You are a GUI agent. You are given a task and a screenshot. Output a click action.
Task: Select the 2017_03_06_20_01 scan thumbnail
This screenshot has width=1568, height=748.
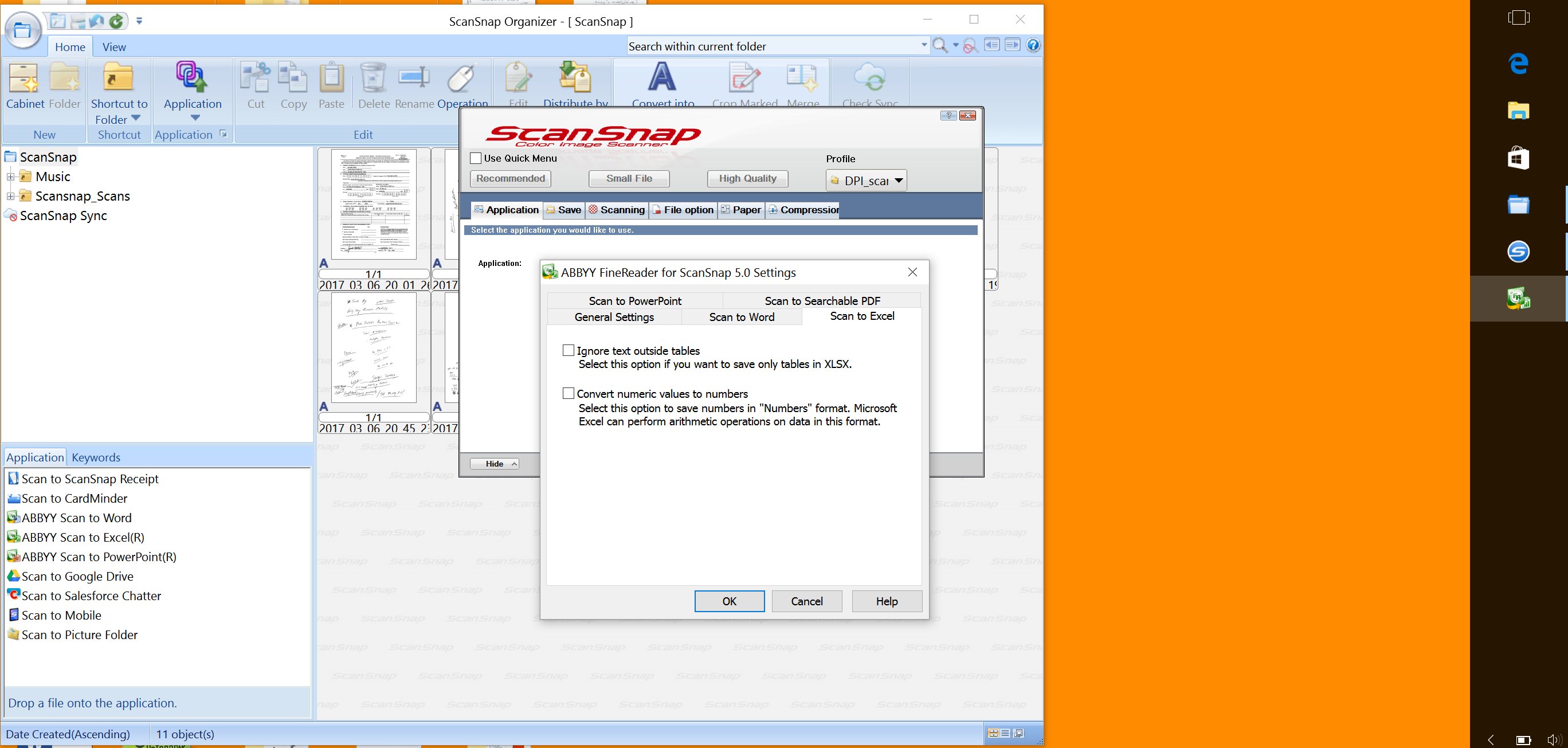click(374, 219)
